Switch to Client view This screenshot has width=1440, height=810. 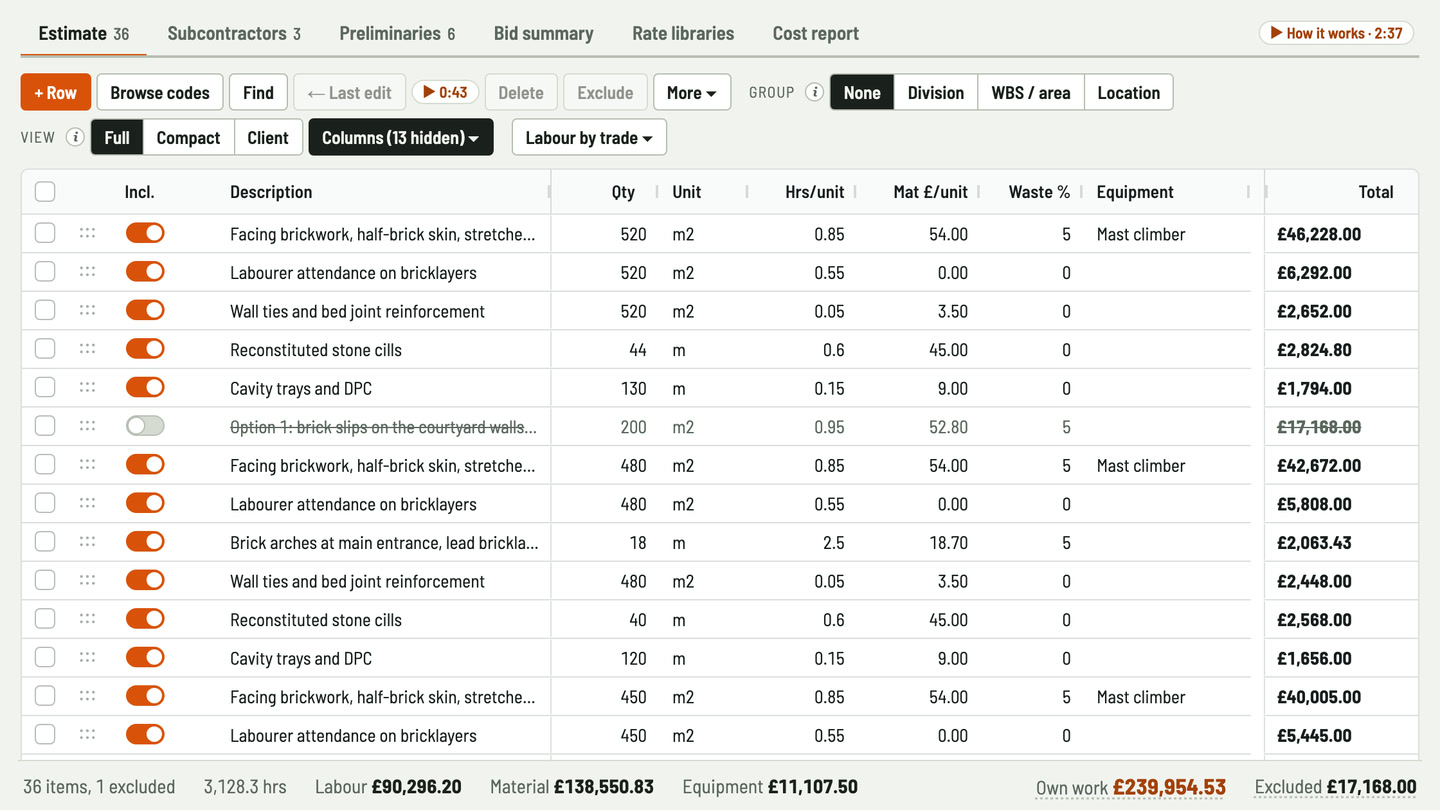[x=268, y=137]
